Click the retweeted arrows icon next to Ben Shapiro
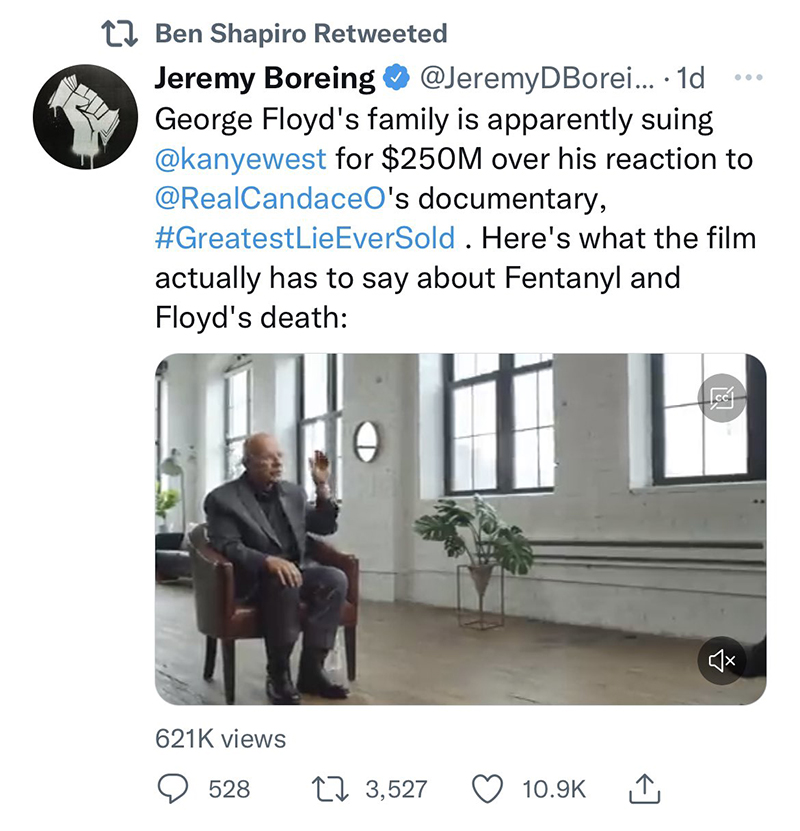800x831 pixels. (x=120, y=34)
